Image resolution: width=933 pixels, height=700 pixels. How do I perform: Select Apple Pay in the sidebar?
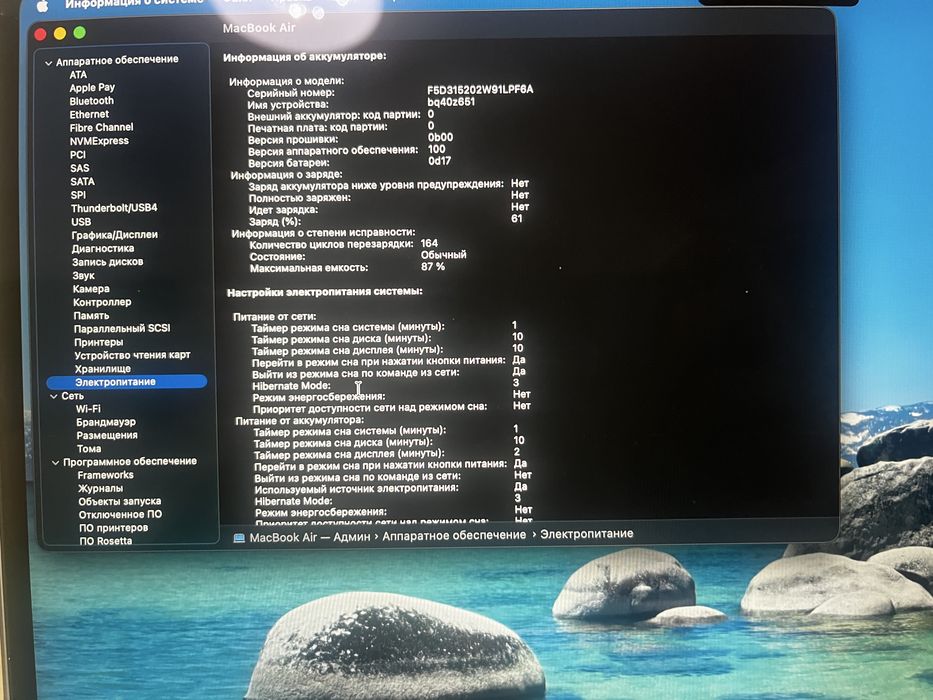pyautogui.click(x=92, y=88)
